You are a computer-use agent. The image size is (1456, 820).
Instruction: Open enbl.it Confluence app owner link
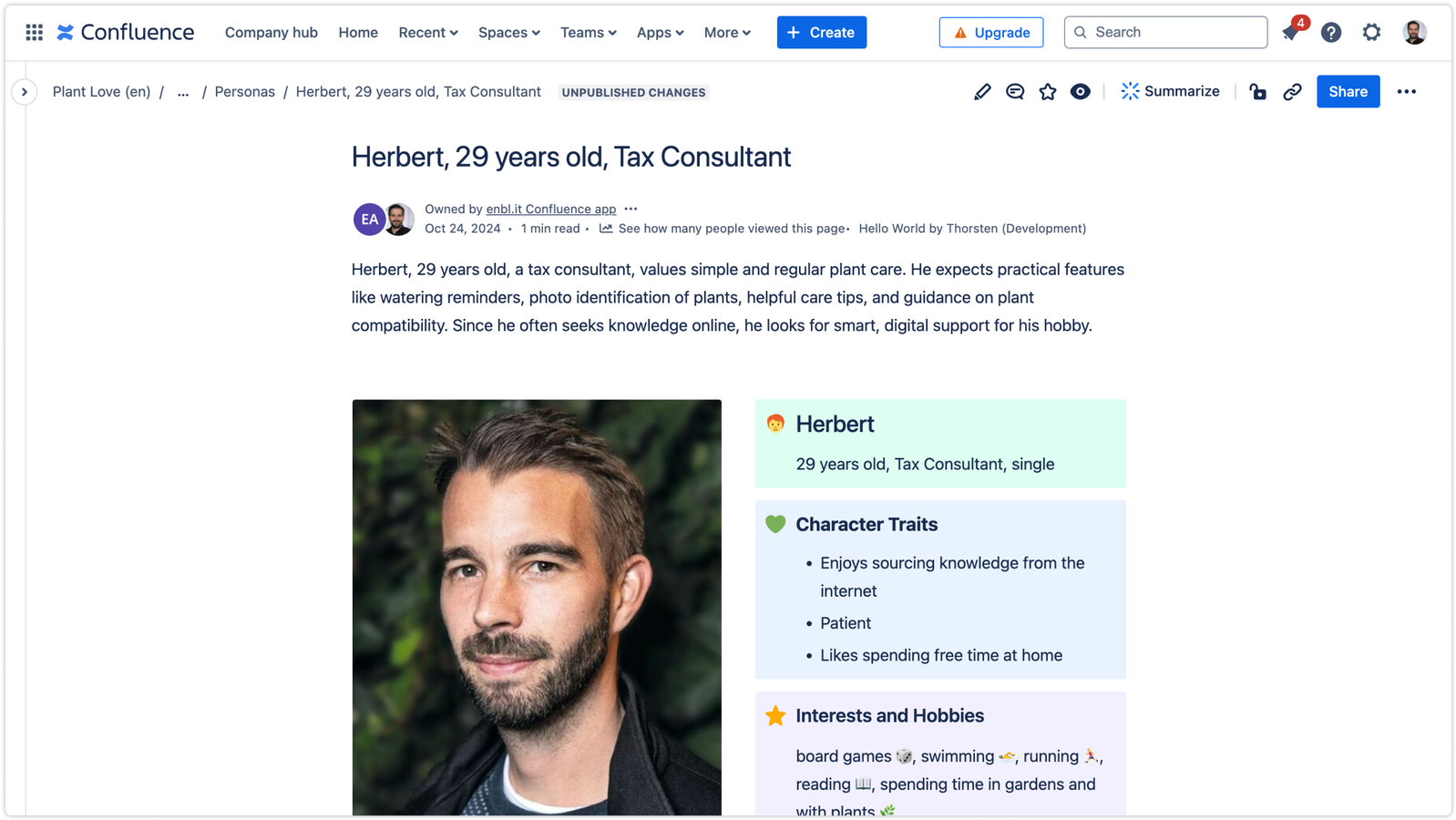[551, 210]
